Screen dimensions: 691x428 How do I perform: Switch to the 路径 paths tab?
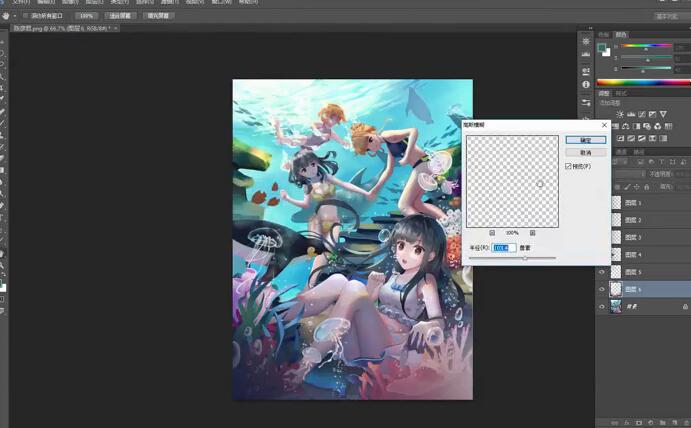point(639,152)
